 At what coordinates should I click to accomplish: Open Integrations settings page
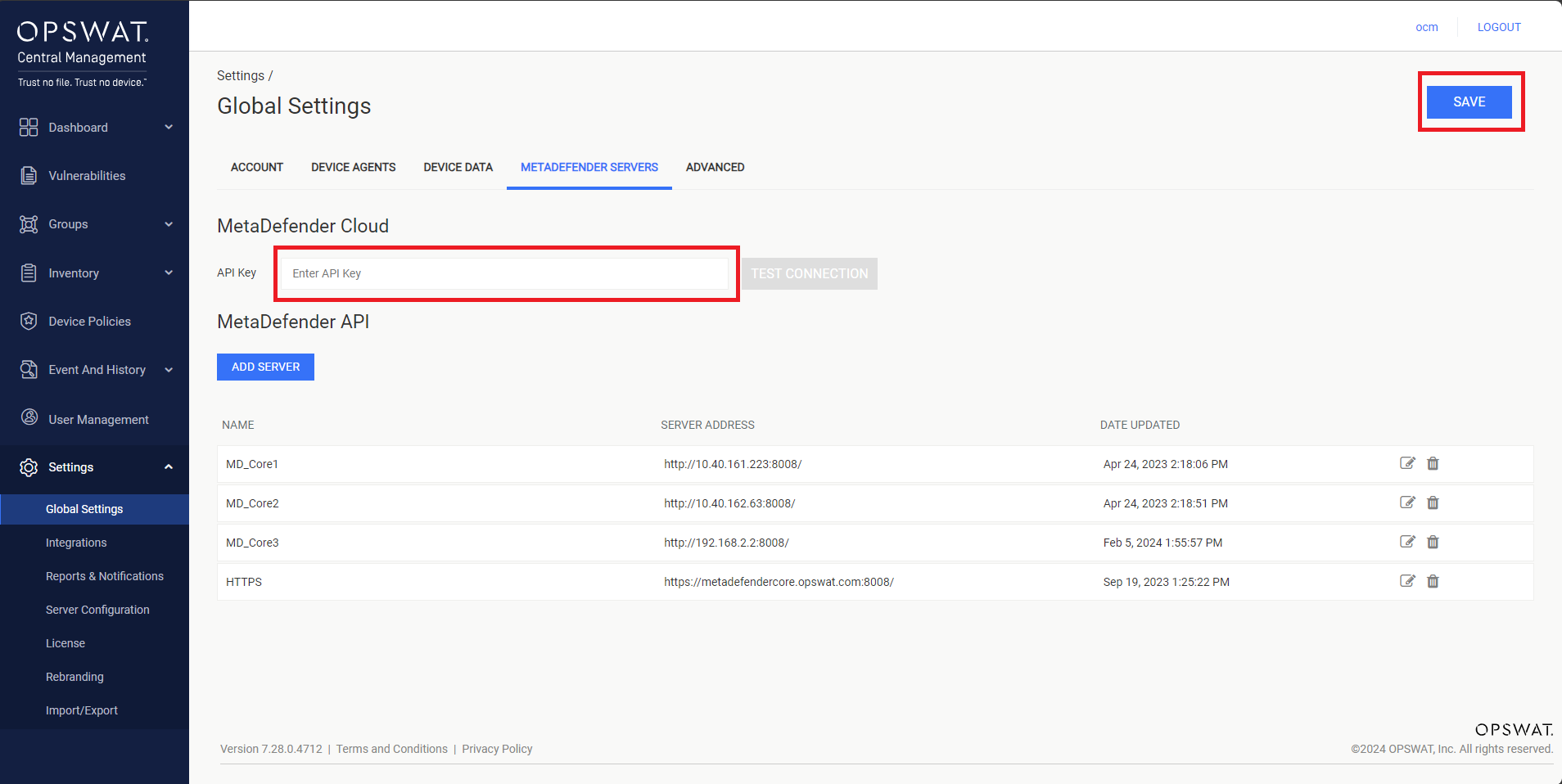tap(76, 543)
